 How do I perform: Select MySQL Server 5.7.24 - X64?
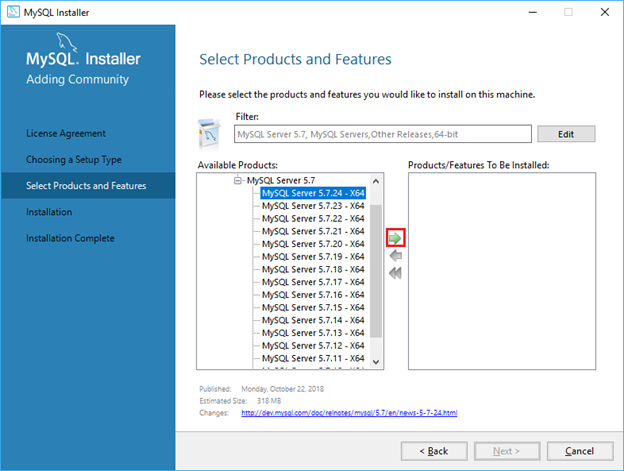point(313,193)
